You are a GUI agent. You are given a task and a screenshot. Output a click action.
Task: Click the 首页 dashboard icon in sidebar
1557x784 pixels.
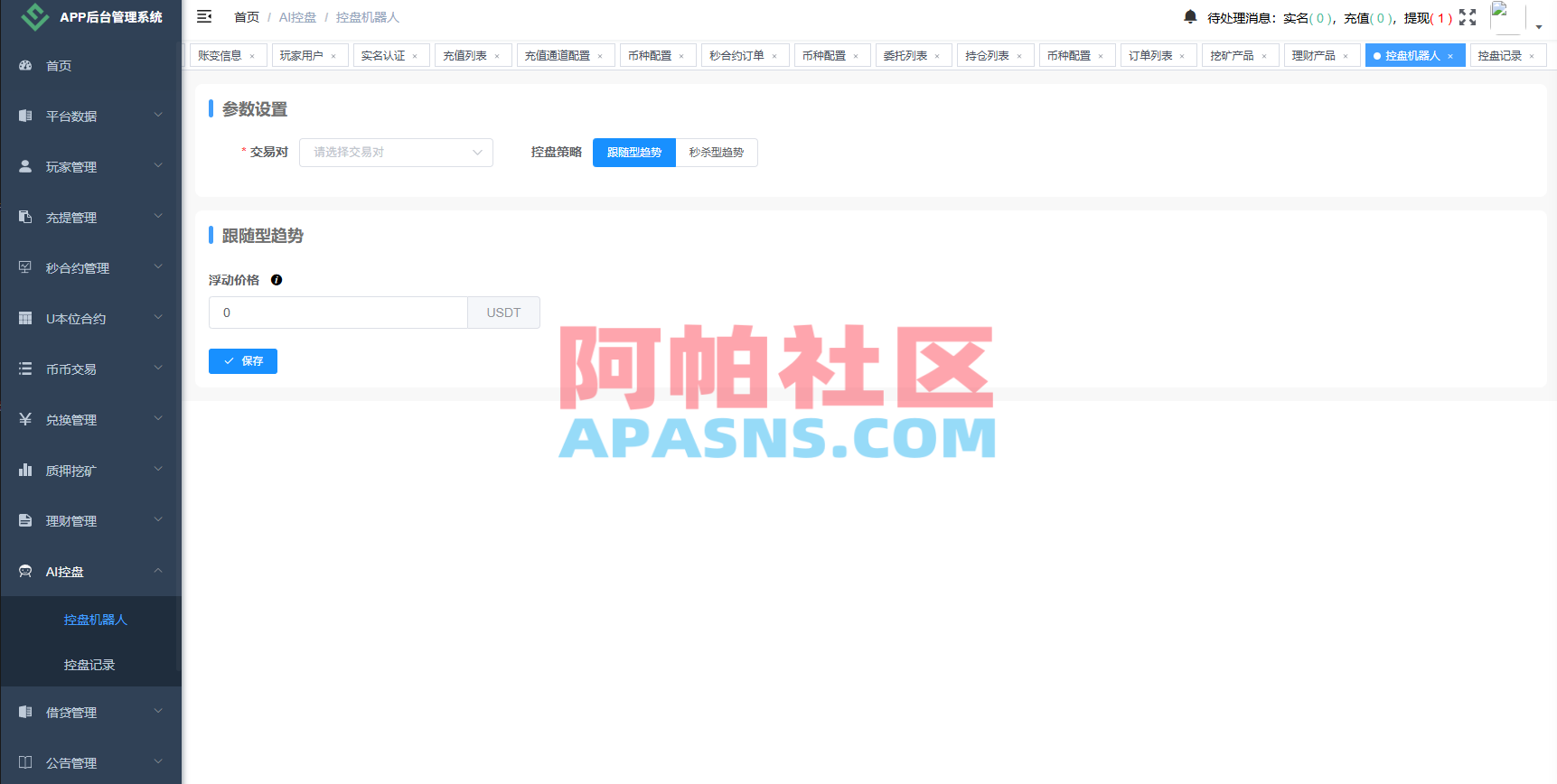25,65
